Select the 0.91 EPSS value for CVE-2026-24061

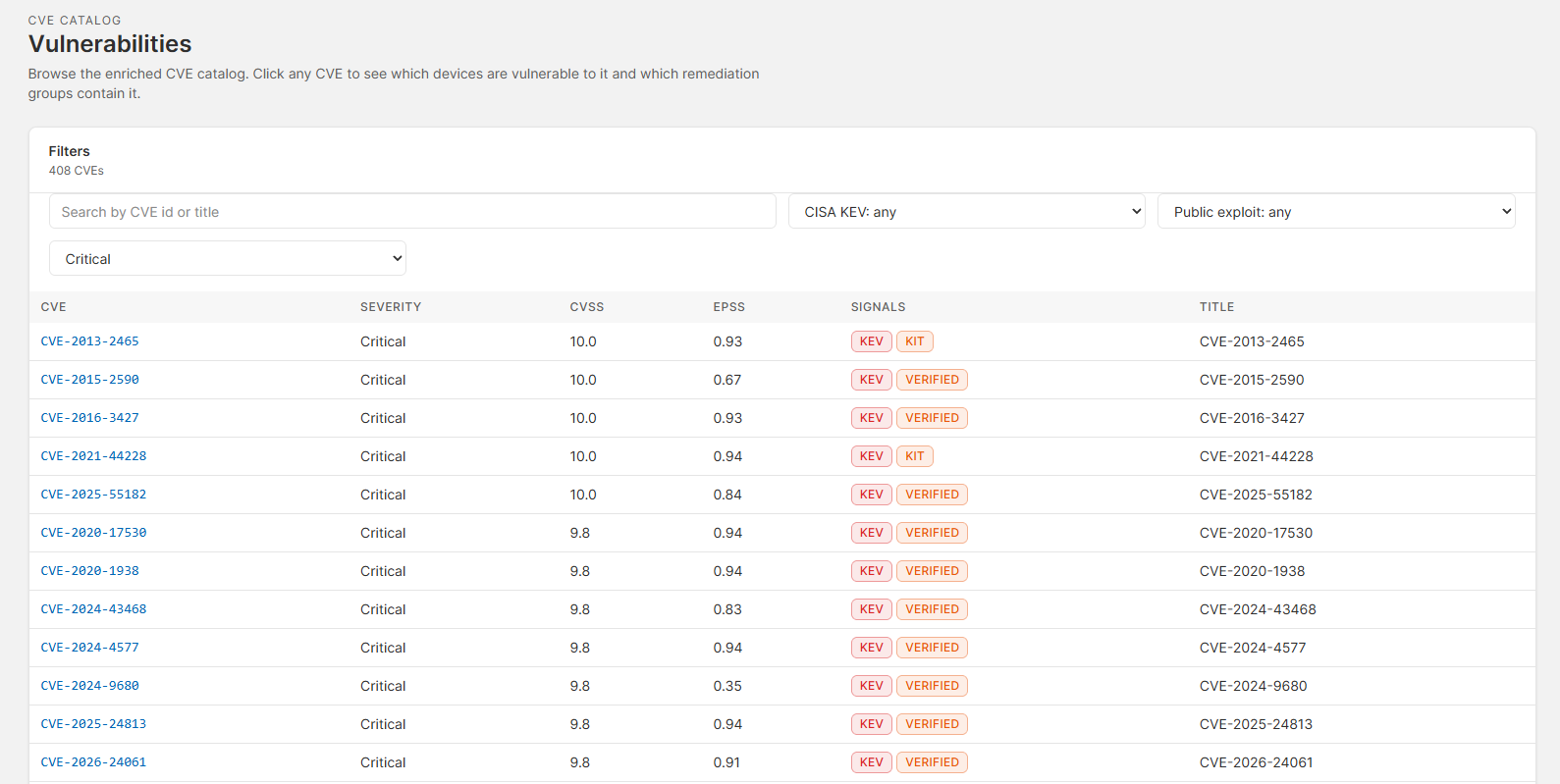pos(727,762)
